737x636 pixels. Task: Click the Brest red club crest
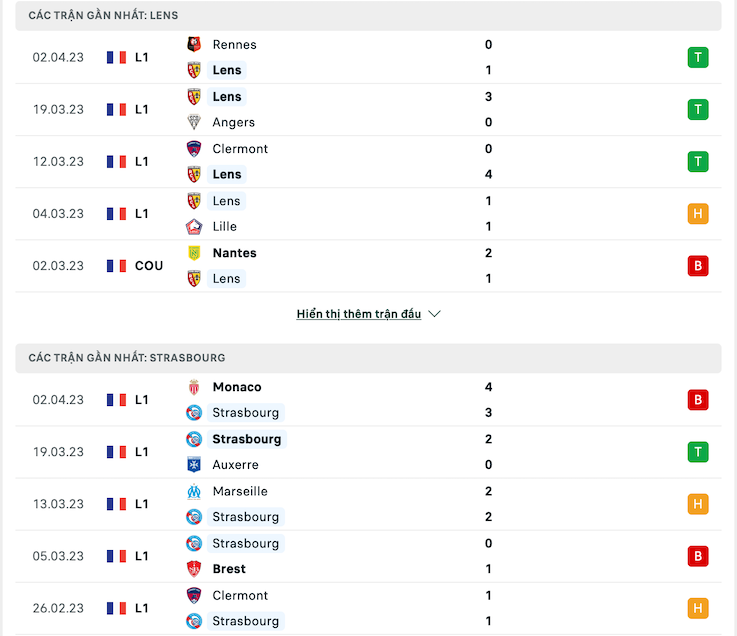(194, 569)
